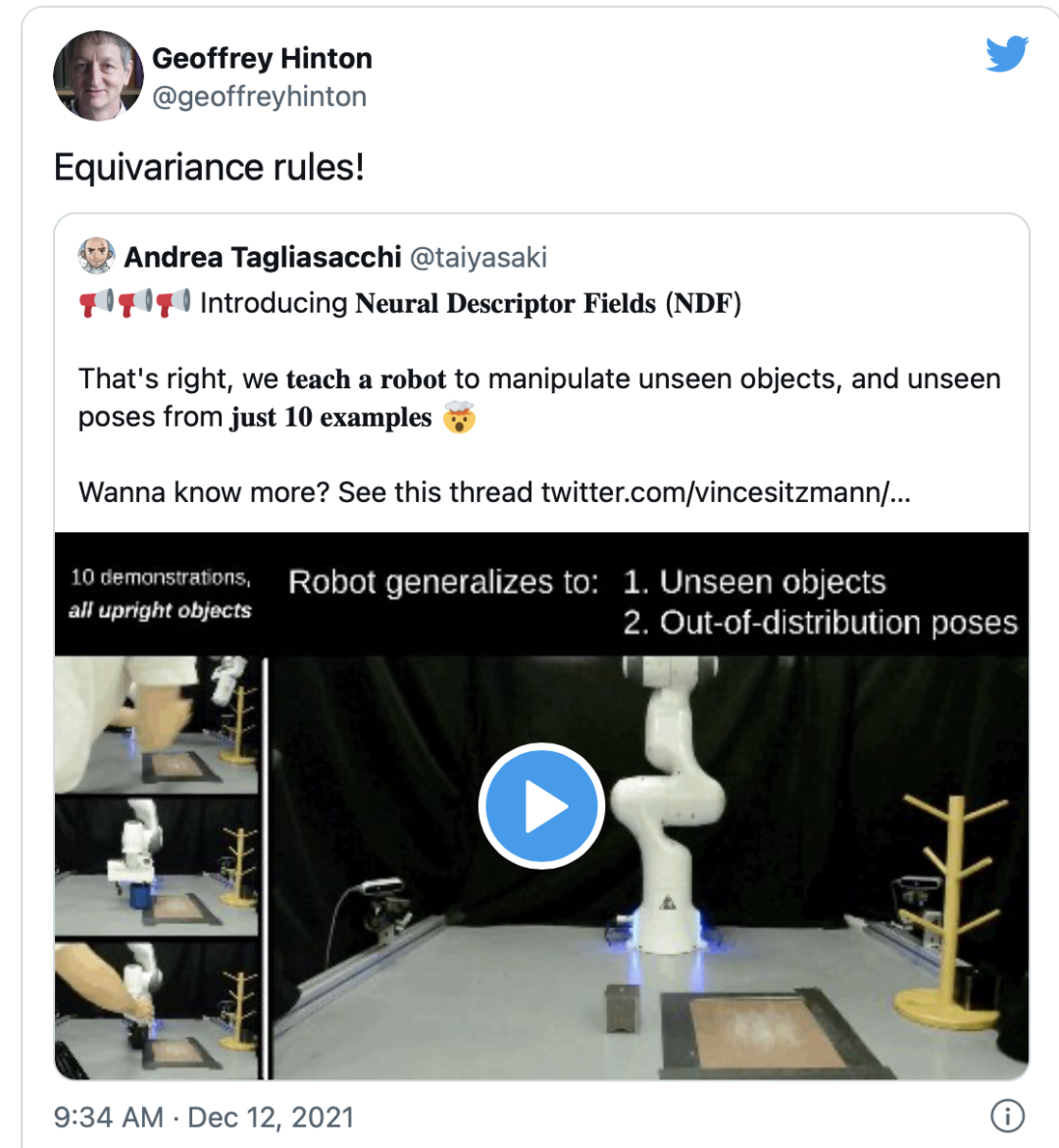Click the "Introducing Neural Descriptor Fields (NDF)" text
Viewport: 1059px width, 1148px height.
[471, 304]
